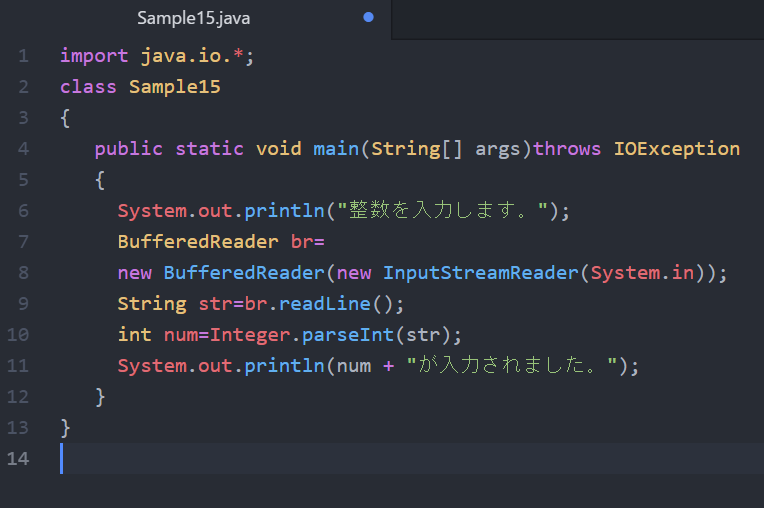This screenshot has height=508, width=764.
Task: Click the closing brace on line 13
Action: pos(66,428)
